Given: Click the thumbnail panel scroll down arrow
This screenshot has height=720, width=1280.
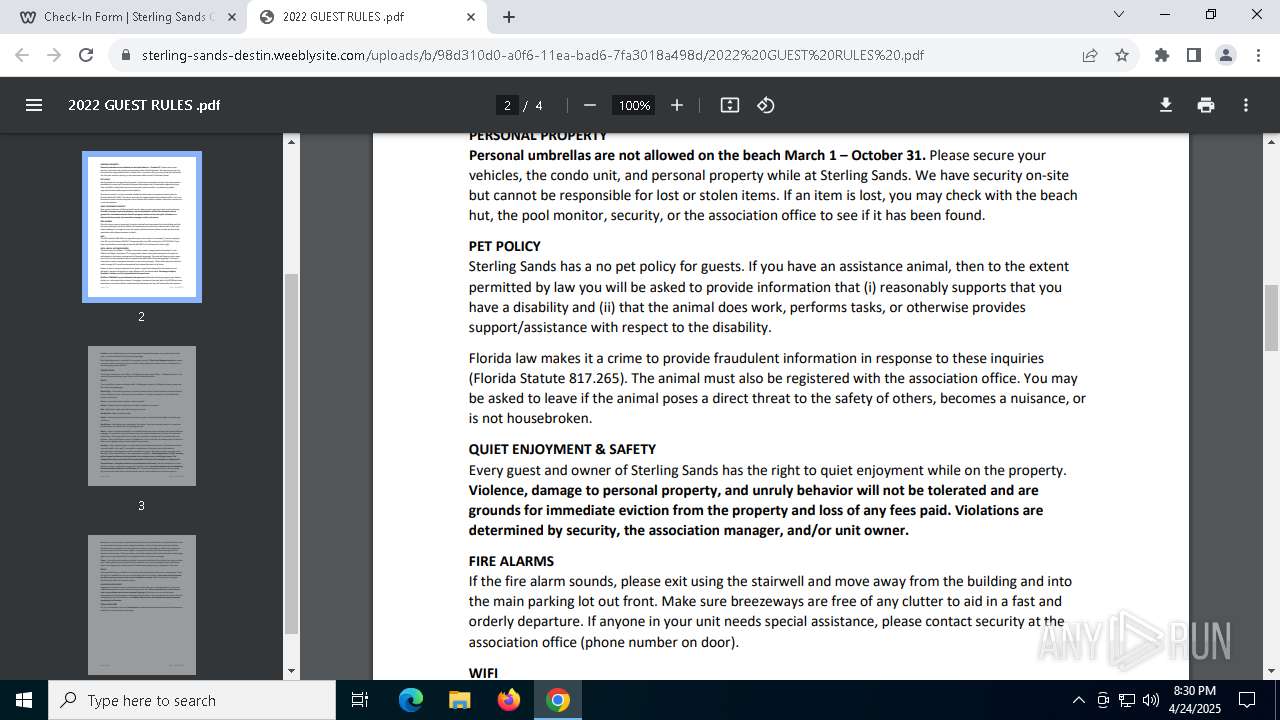Looking at the screenshot, I should tap(291, 671).
